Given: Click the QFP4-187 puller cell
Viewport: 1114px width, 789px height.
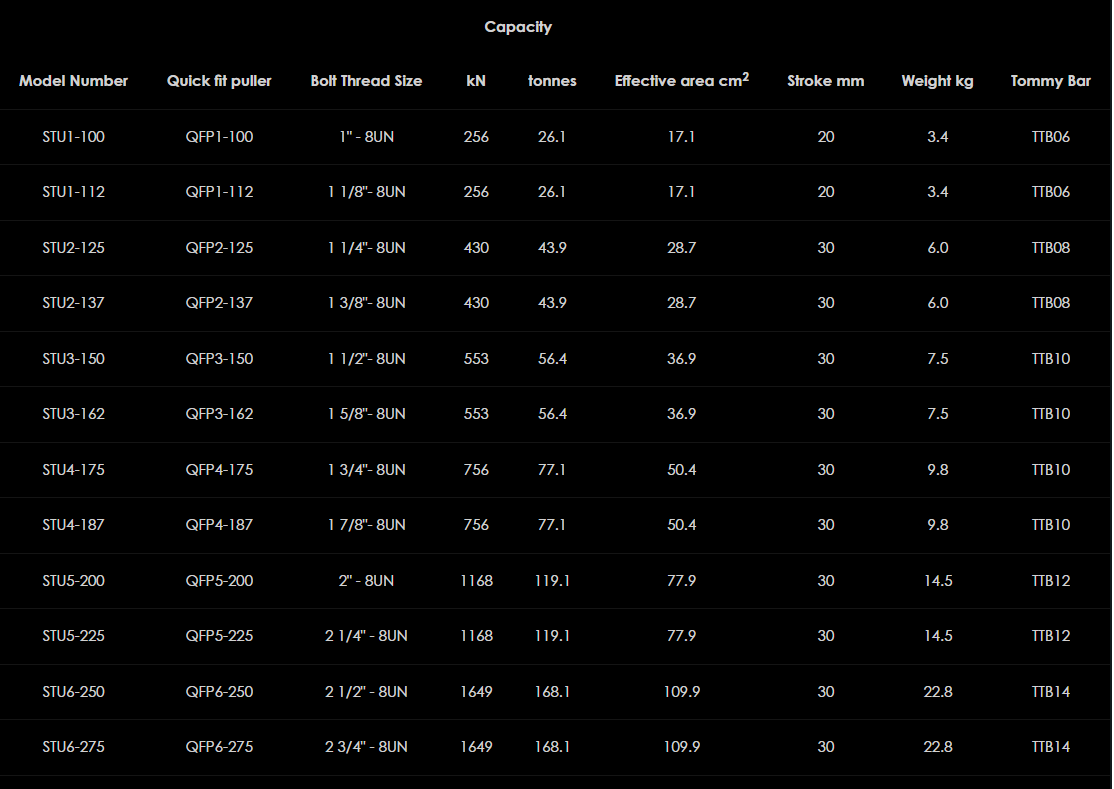Looking at the screenshot, I should point(219,525).
